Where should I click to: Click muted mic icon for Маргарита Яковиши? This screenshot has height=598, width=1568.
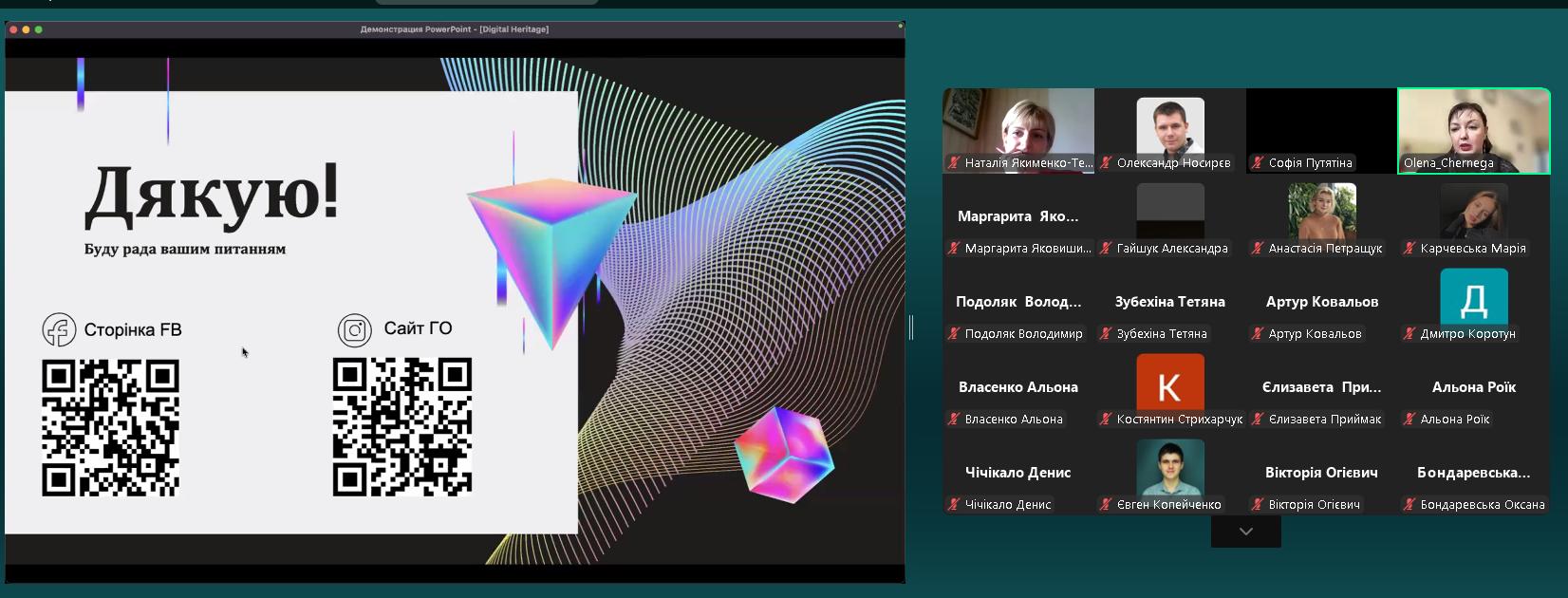pyautogui.click(x=954, y=248)
